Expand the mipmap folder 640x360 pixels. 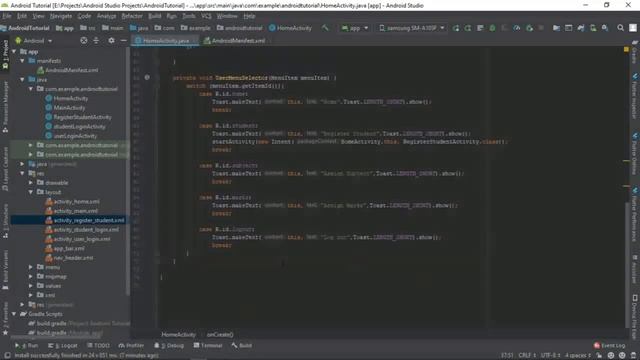(x=31, y=276)
